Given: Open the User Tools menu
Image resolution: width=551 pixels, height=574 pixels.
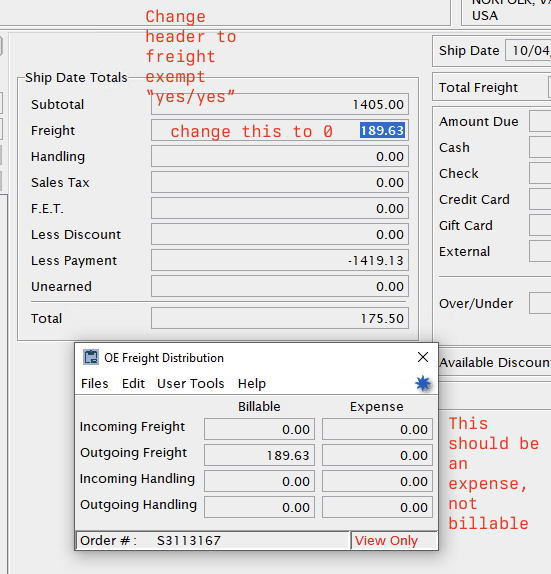Looking at the screenshot, I should click(x=190, y=383).
